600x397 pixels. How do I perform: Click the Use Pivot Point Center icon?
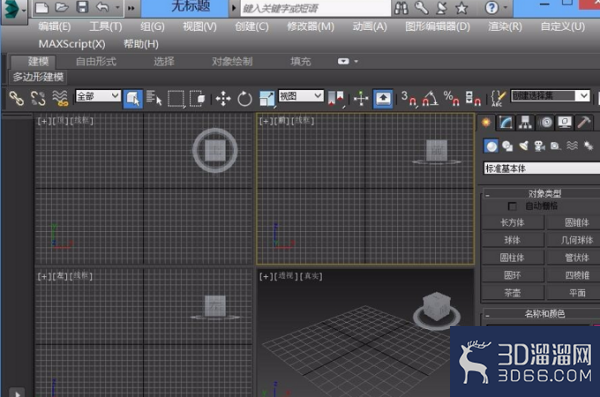click(x=336, y=99)
